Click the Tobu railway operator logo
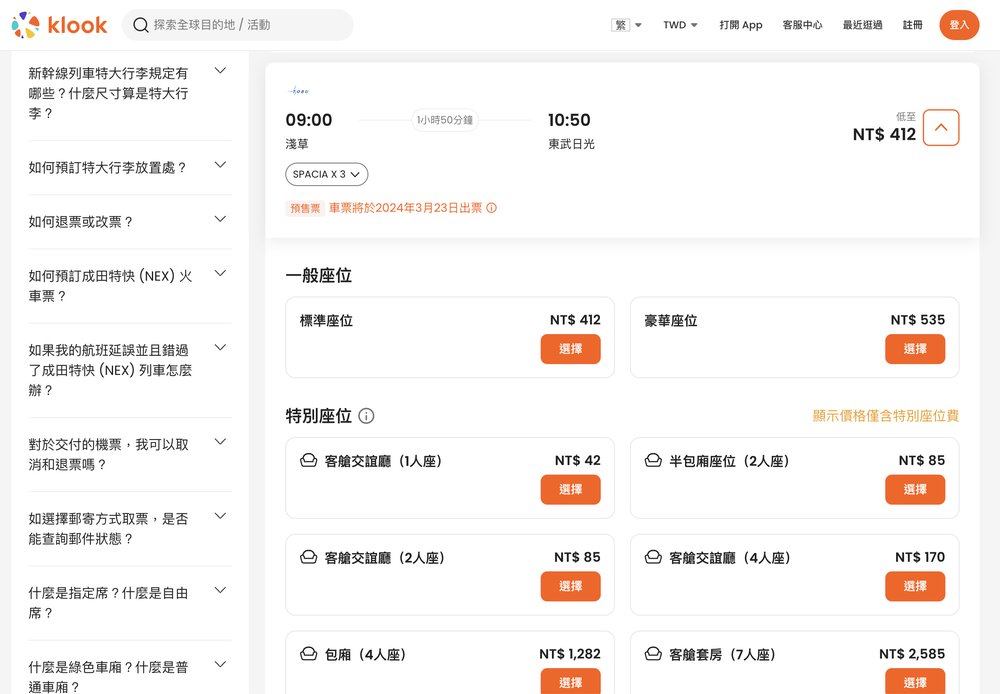Viewport: 1000px width, 694px height. pyautogui.click(x=299, y=91)
